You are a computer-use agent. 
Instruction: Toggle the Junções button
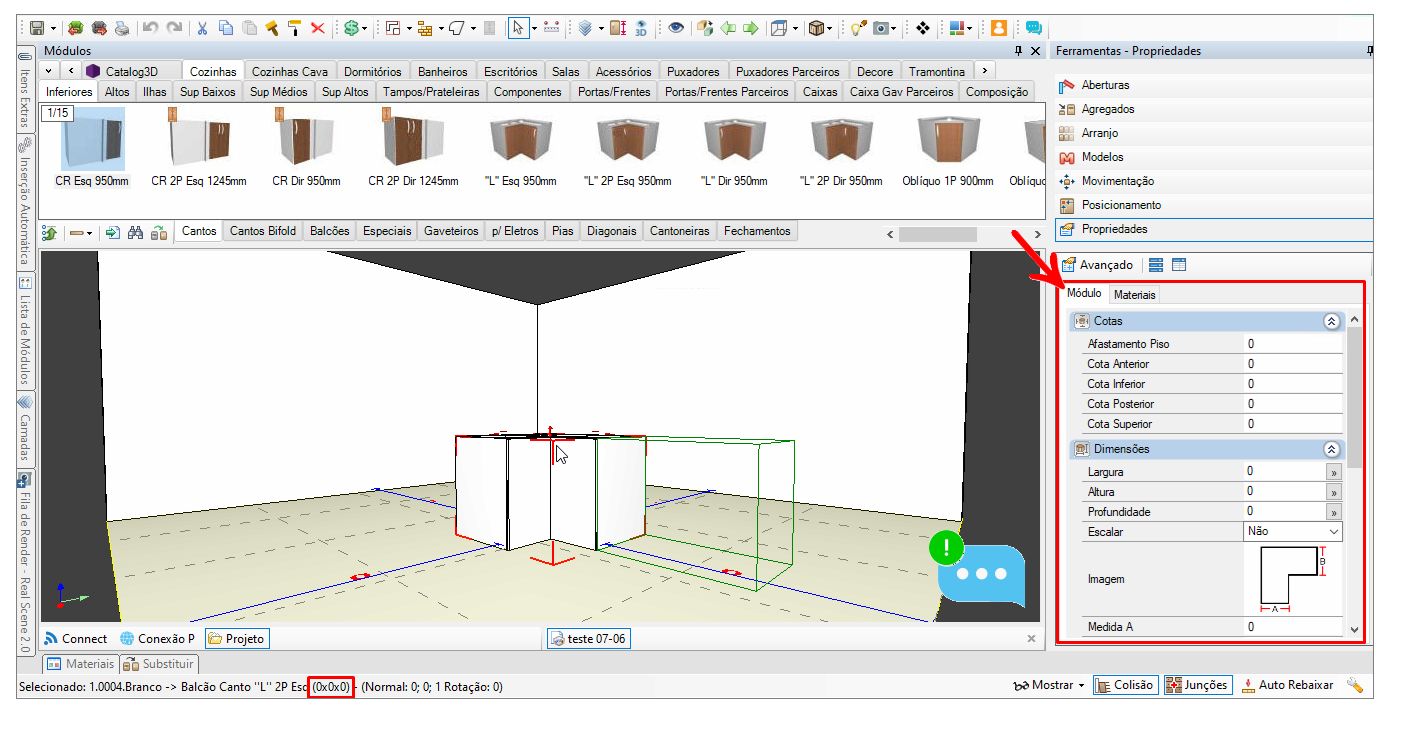coord(1196,685)
